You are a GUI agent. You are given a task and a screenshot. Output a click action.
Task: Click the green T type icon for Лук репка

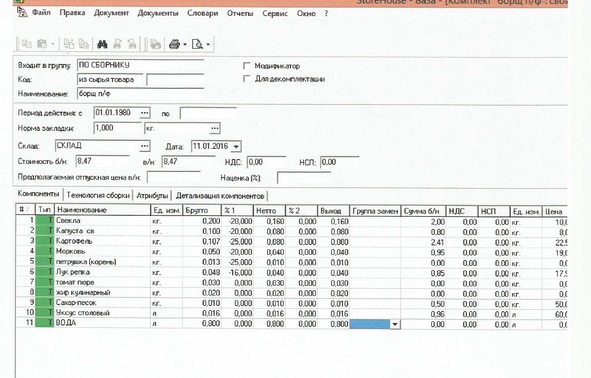point(45,272)
